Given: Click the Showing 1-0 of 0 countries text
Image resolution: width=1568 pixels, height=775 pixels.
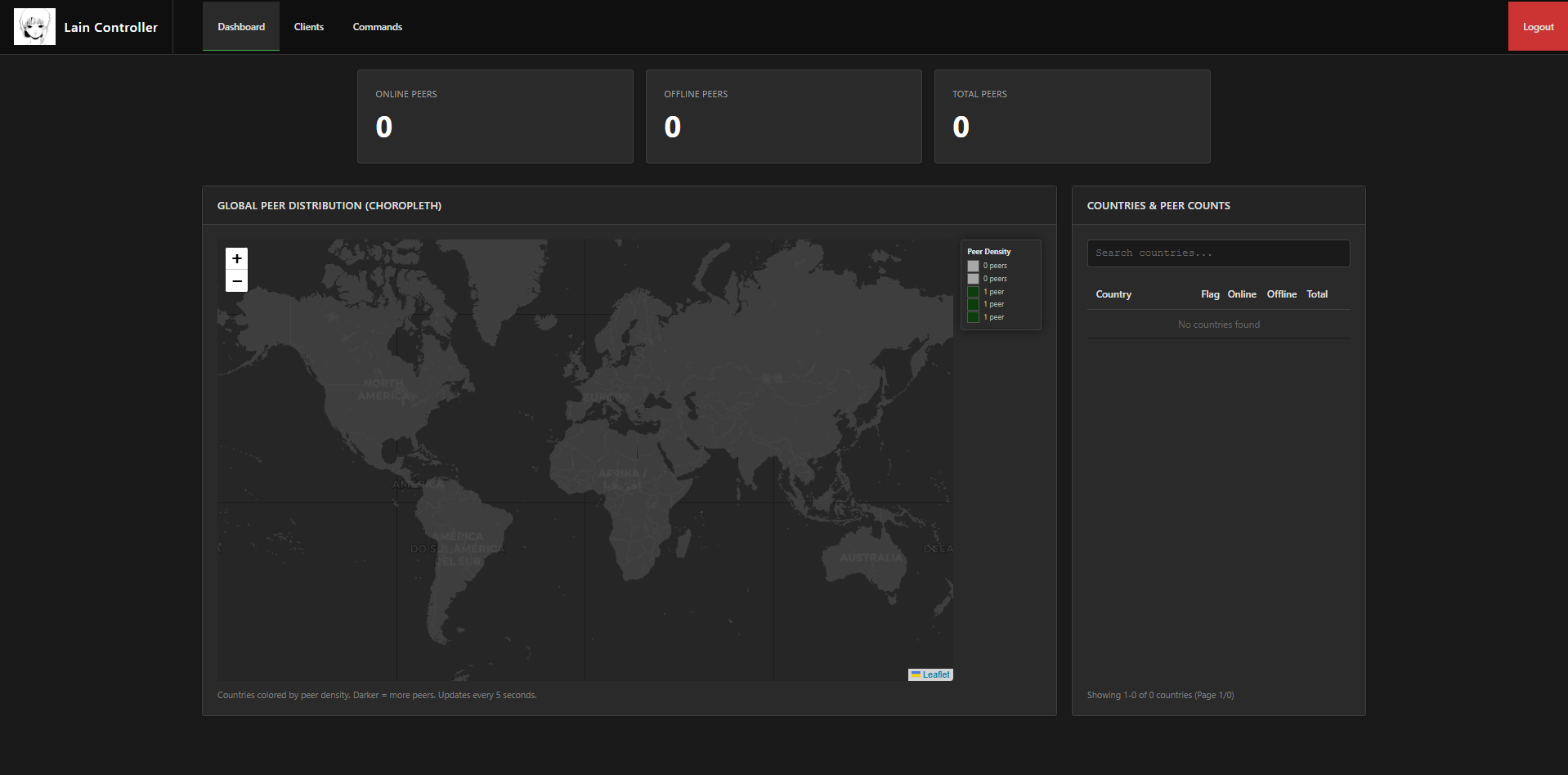Looking at the screenshot, I should pyautogui.click(x=1161, y=695).
